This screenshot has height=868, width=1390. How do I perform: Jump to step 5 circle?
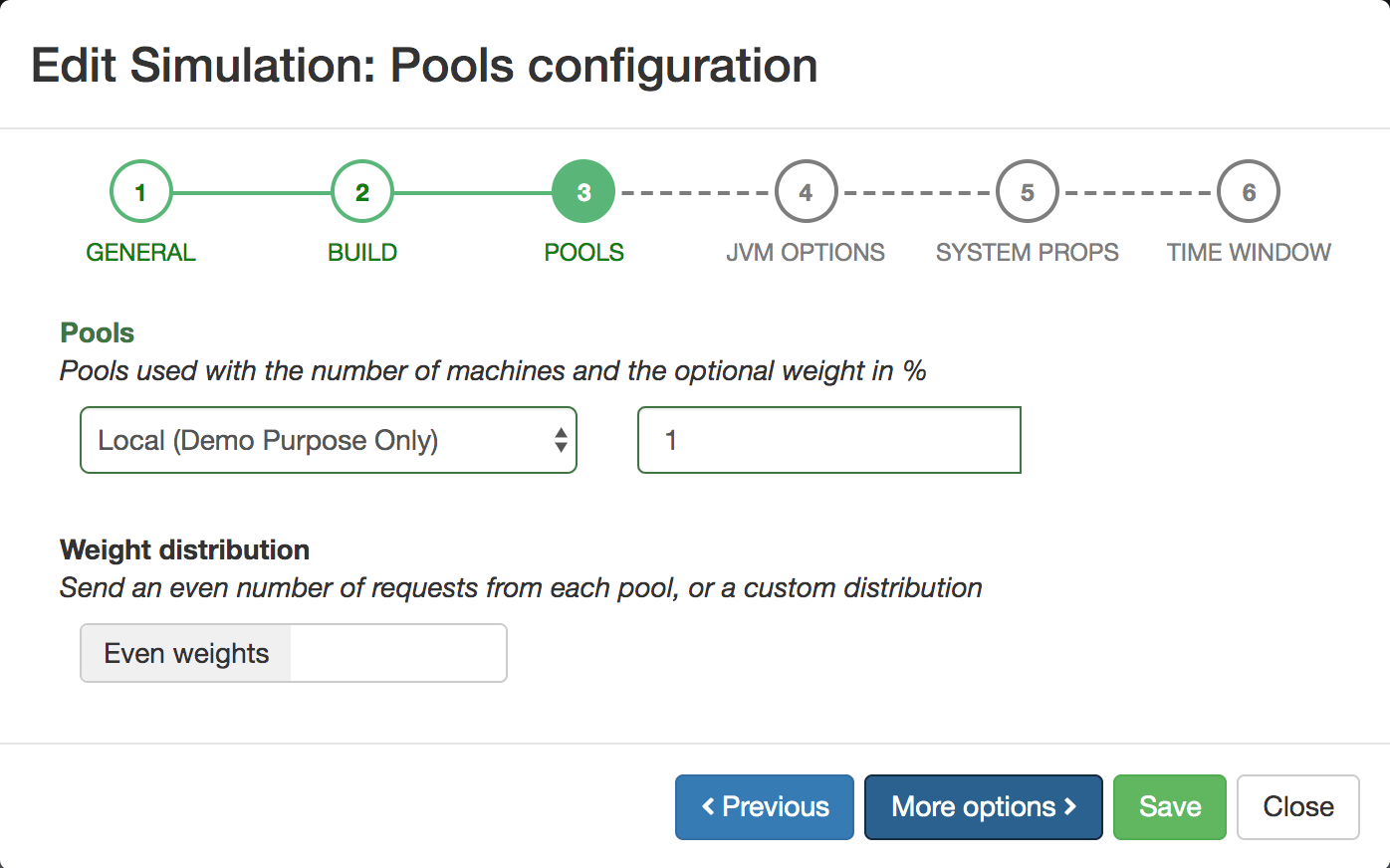(1027, 192)
